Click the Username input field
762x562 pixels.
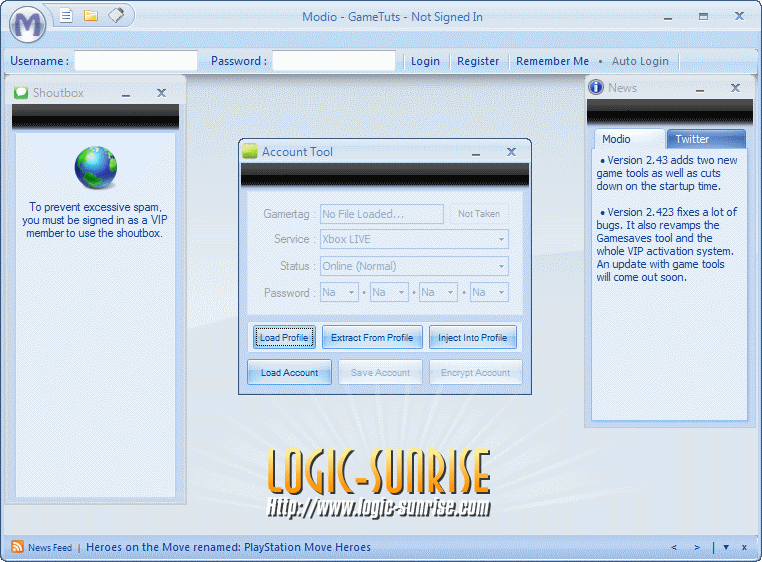pos(136,61)
